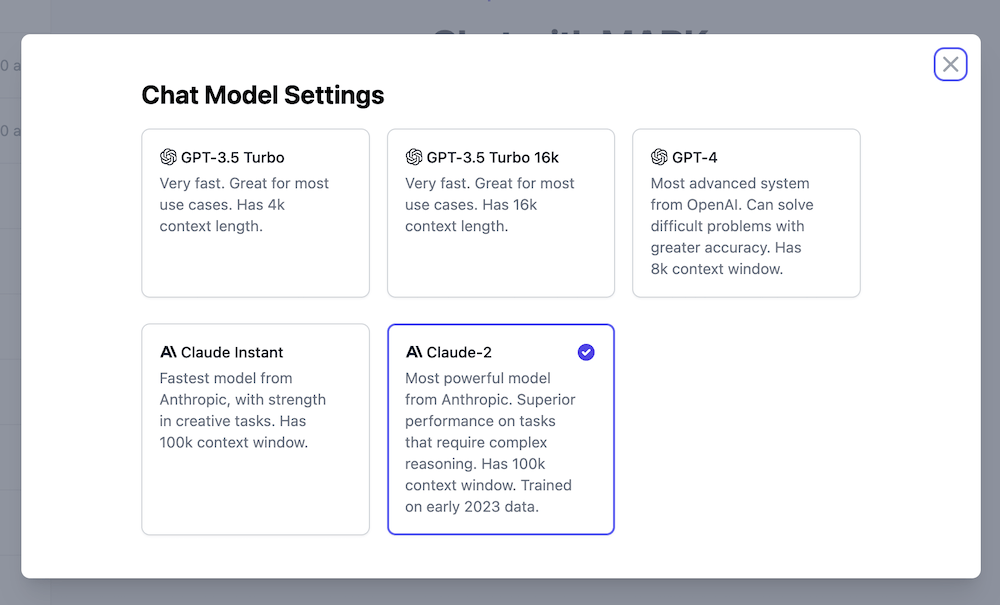Choose the GPT-3.5 Turbo 16k title

coord(492,157)
